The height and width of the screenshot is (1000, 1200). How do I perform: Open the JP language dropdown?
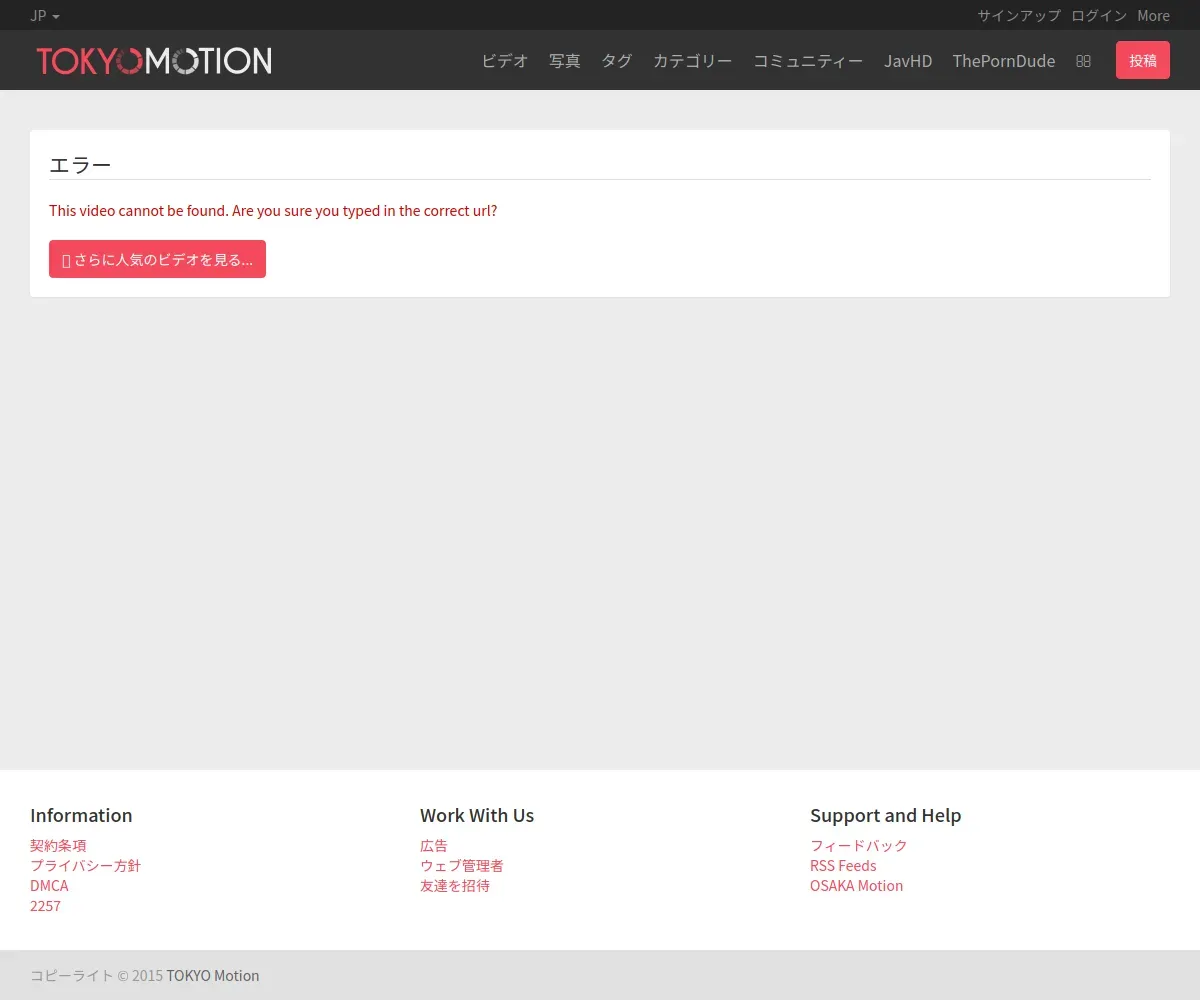click(45, 15)
